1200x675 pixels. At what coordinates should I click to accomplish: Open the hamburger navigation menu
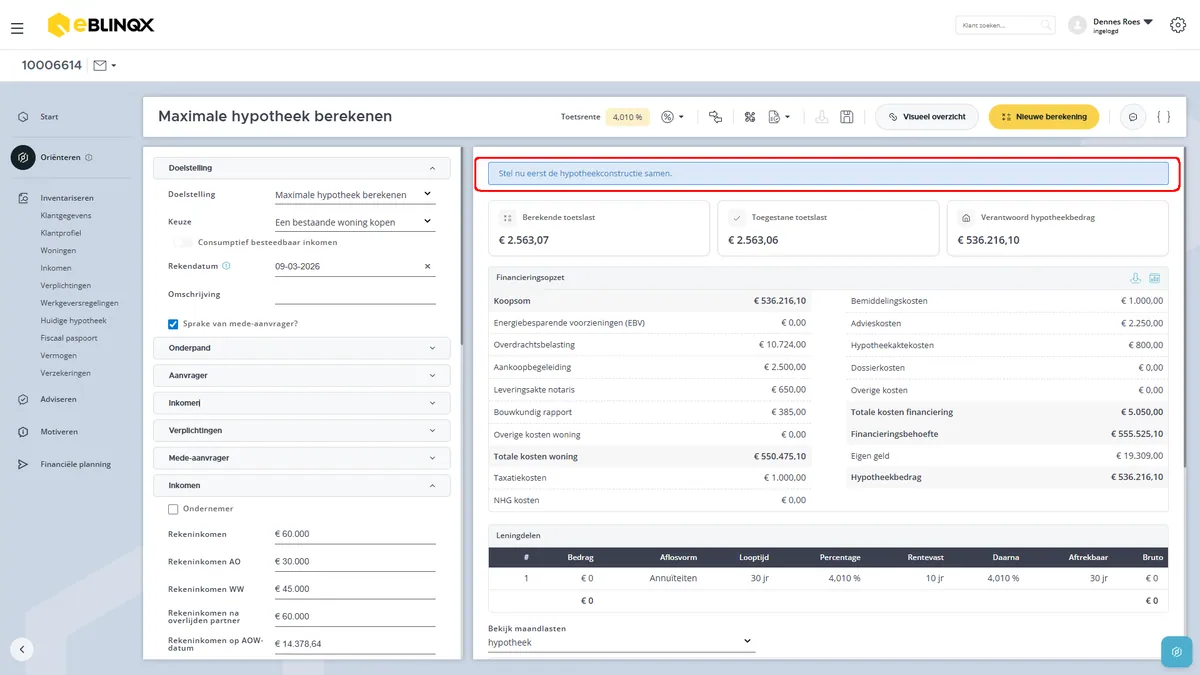coord(17,27)
